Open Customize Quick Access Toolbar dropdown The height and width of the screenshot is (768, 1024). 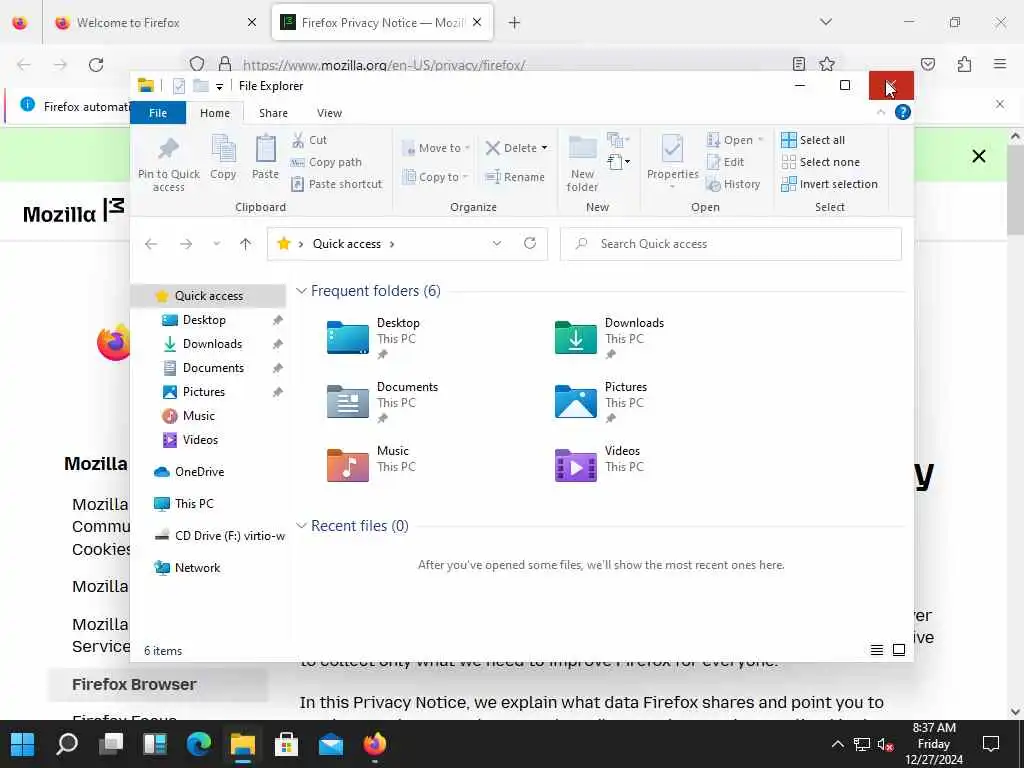(x=219, y=86)
